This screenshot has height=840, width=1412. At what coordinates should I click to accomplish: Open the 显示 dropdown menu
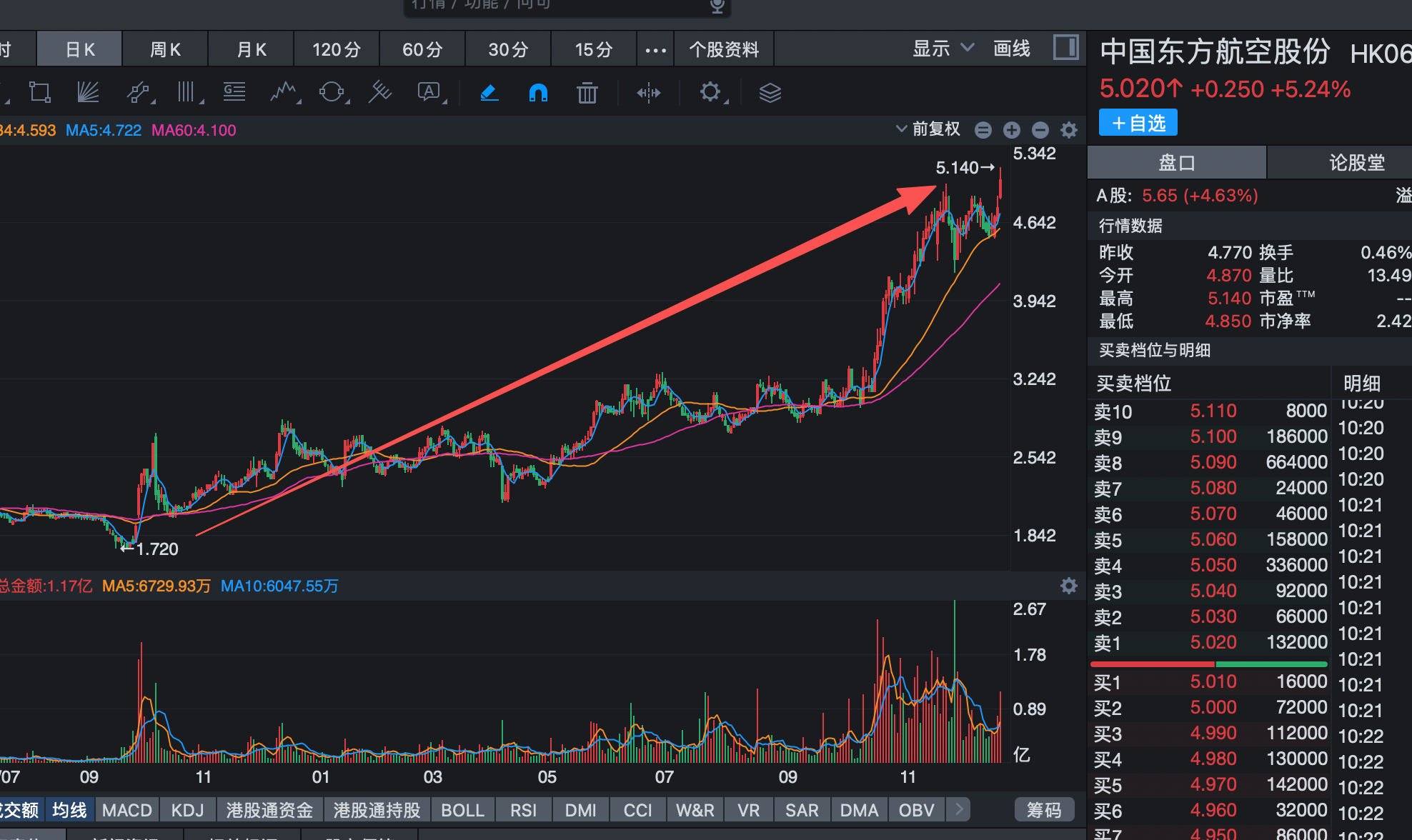942,49
